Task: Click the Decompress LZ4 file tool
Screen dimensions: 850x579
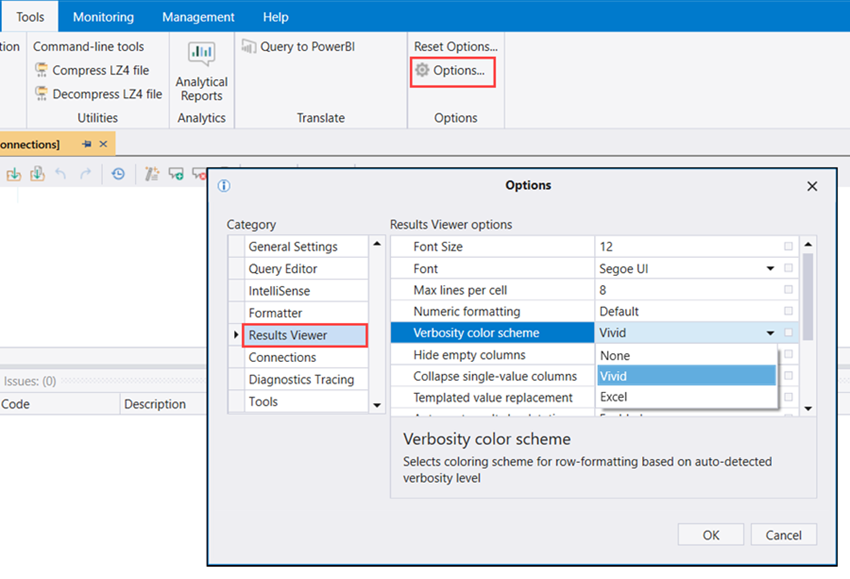Action: (x=98, y=95)
